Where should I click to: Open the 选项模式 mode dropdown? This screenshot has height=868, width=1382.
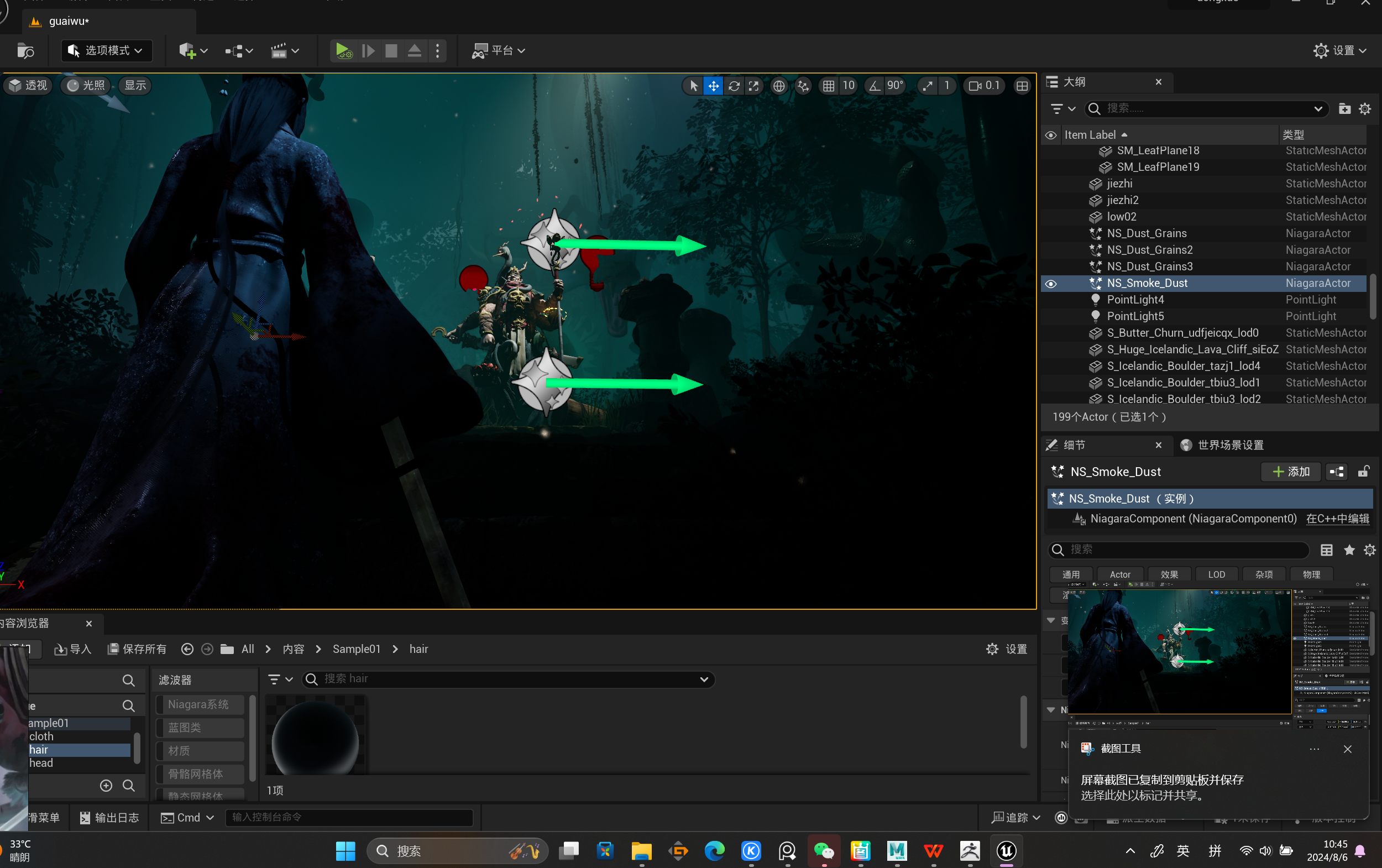coord(107,50)
